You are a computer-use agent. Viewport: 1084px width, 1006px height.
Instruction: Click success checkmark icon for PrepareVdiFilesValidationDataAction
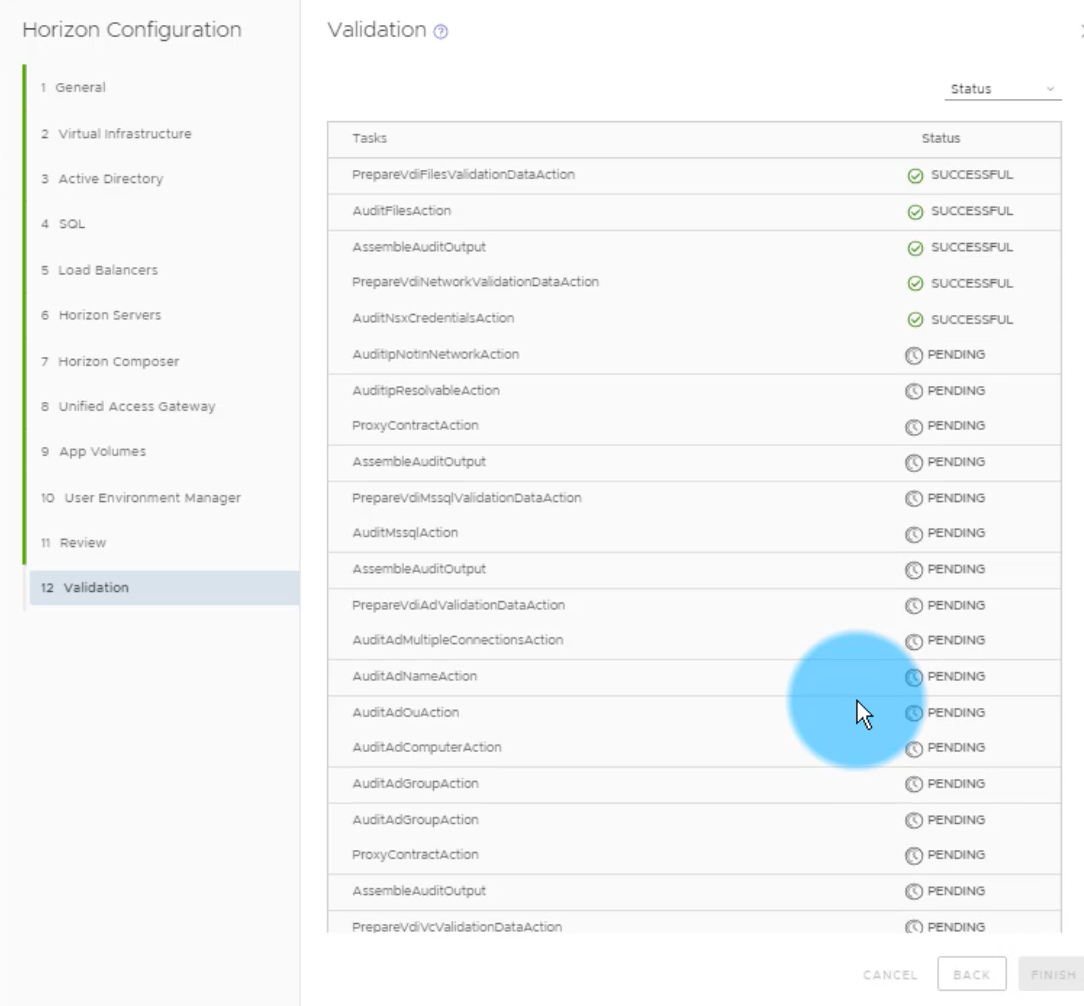[x=914, y=176]
